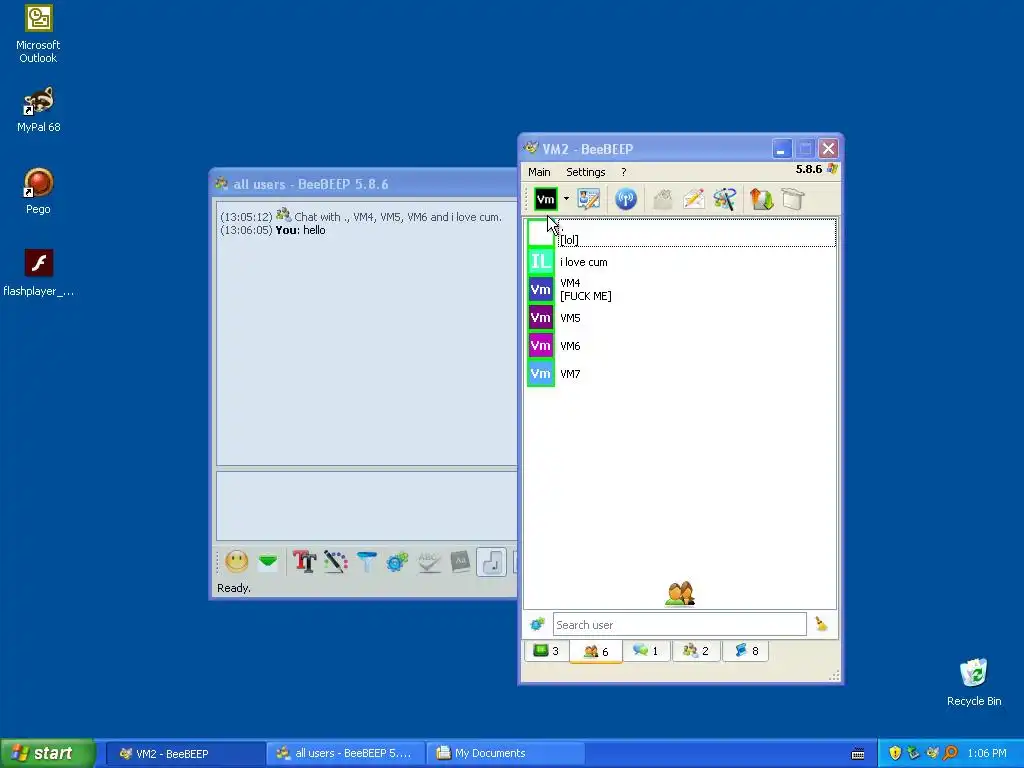The image size is (1024, 768).
Task: Open the edit profile icon in BeeBEEP toolbar
Action: pyautogui.click(x=588, y=199)
